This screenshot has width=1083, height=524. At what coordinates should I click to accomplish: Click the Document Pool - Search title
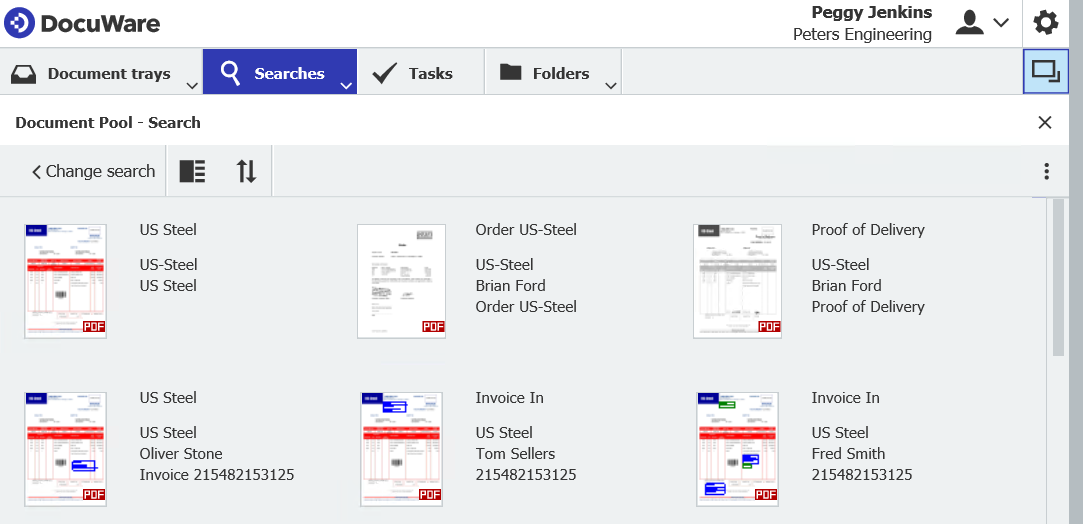108,123
